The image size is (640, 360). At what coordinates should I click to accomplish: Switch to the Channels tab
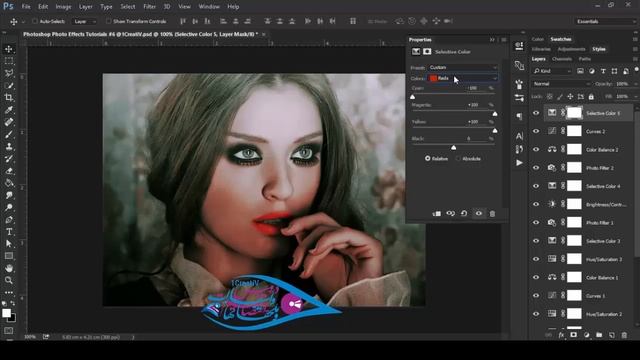pyautogui.click(x=562, y=59)
